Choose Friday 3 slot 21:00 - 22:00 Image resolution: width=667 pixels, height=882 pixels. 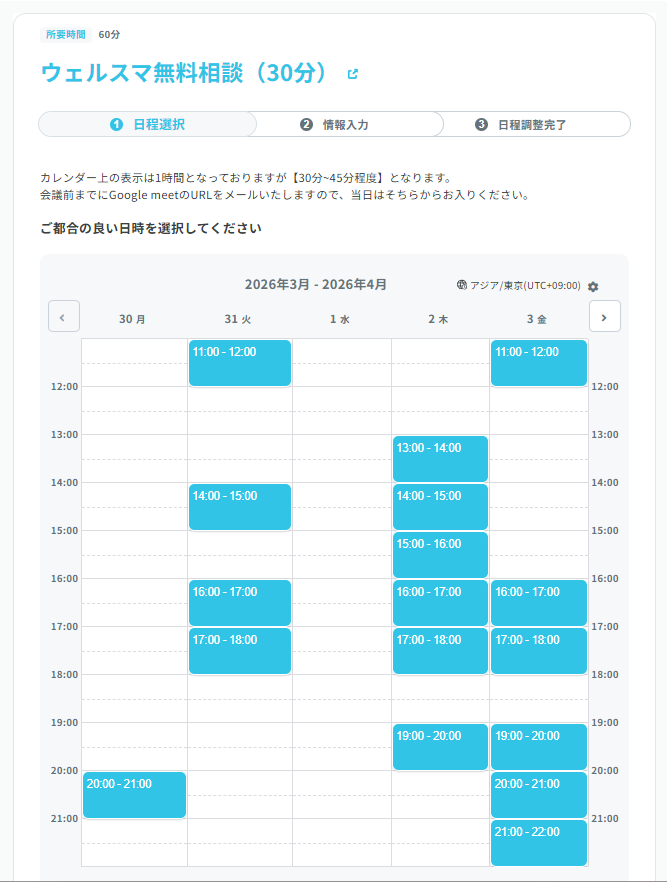539,843
